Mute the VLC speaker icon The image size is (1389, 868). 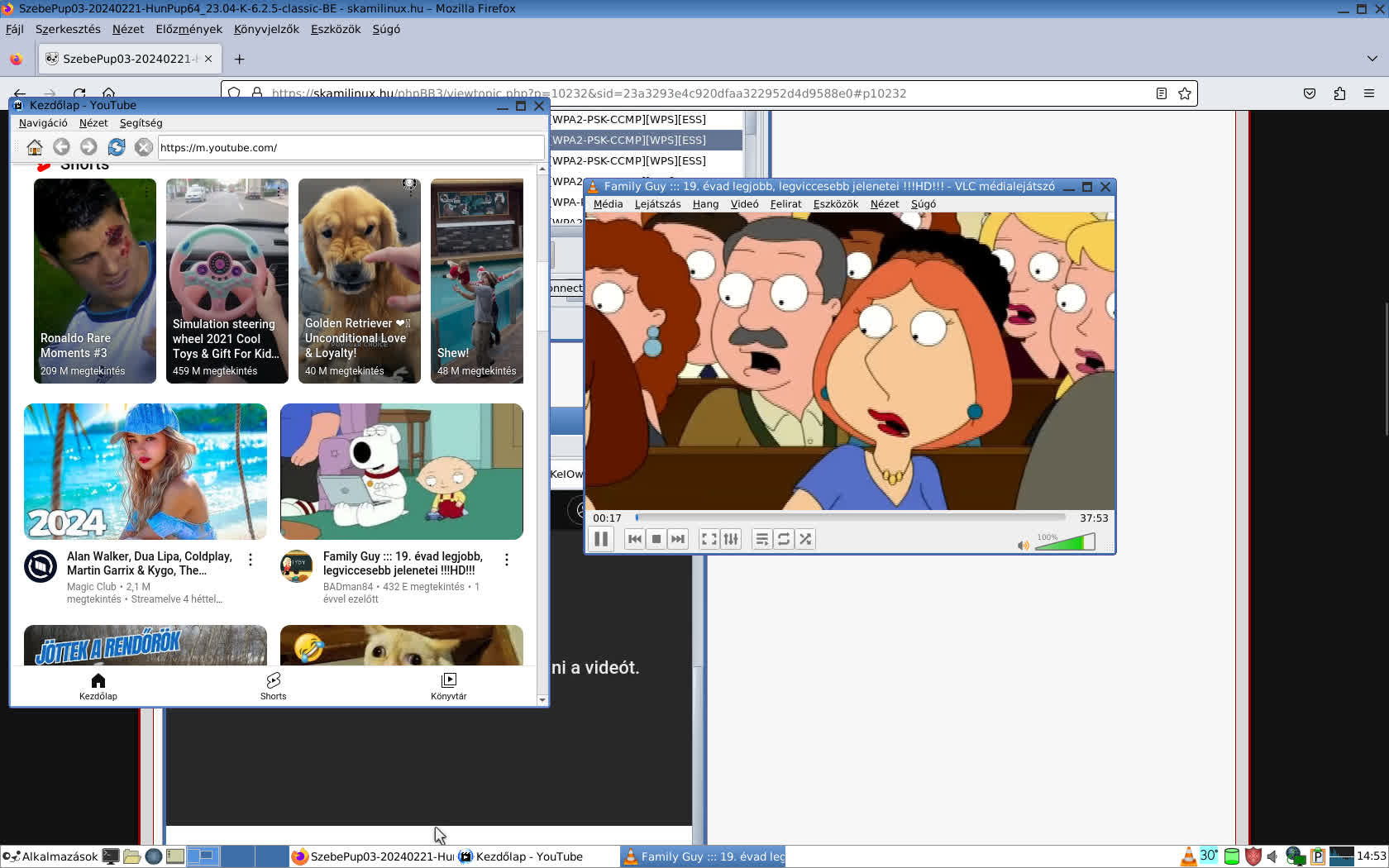click(1024, 545)
